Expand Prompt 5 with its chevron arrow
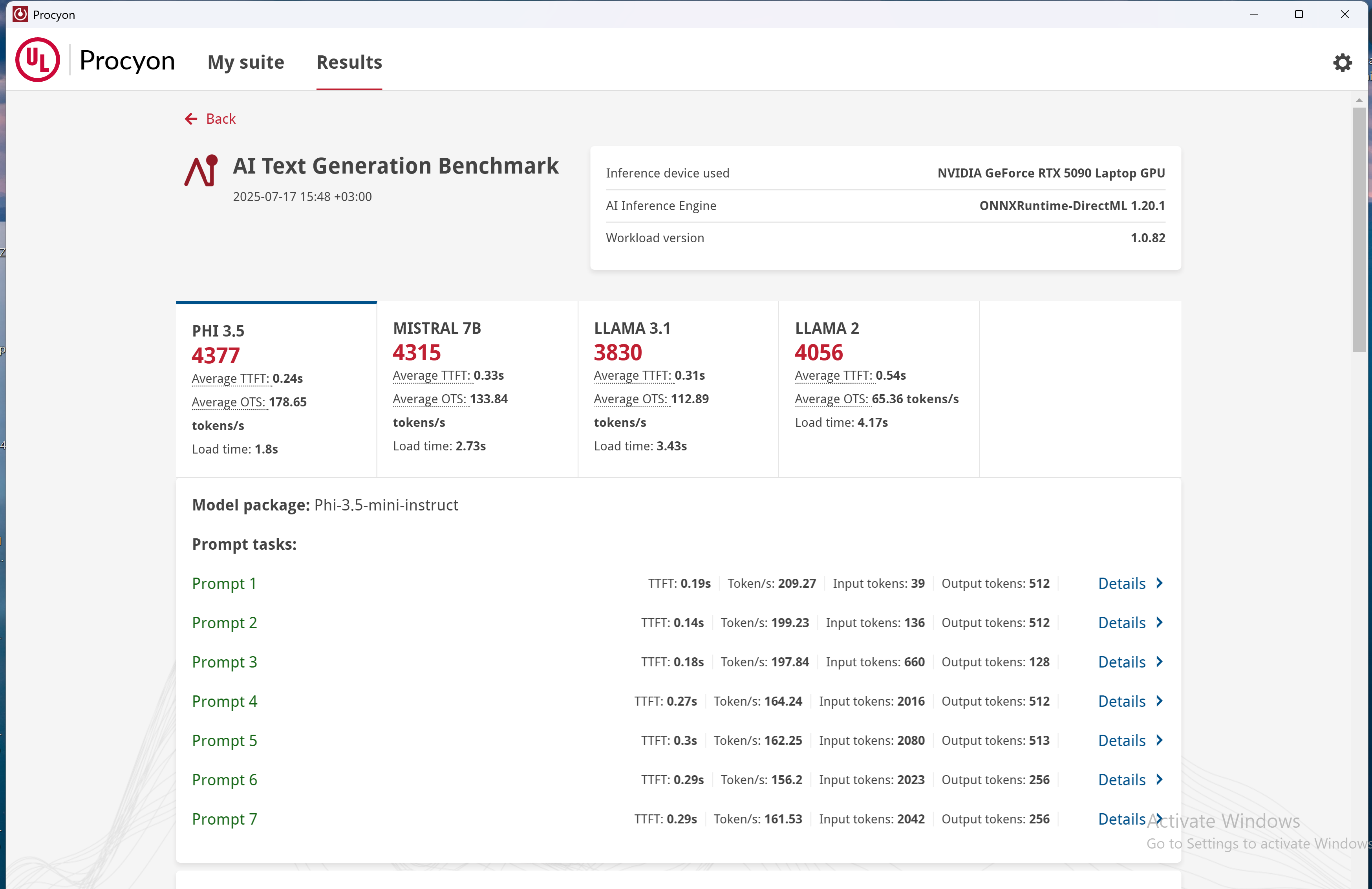1372x889 pixels. point(1159,740)
